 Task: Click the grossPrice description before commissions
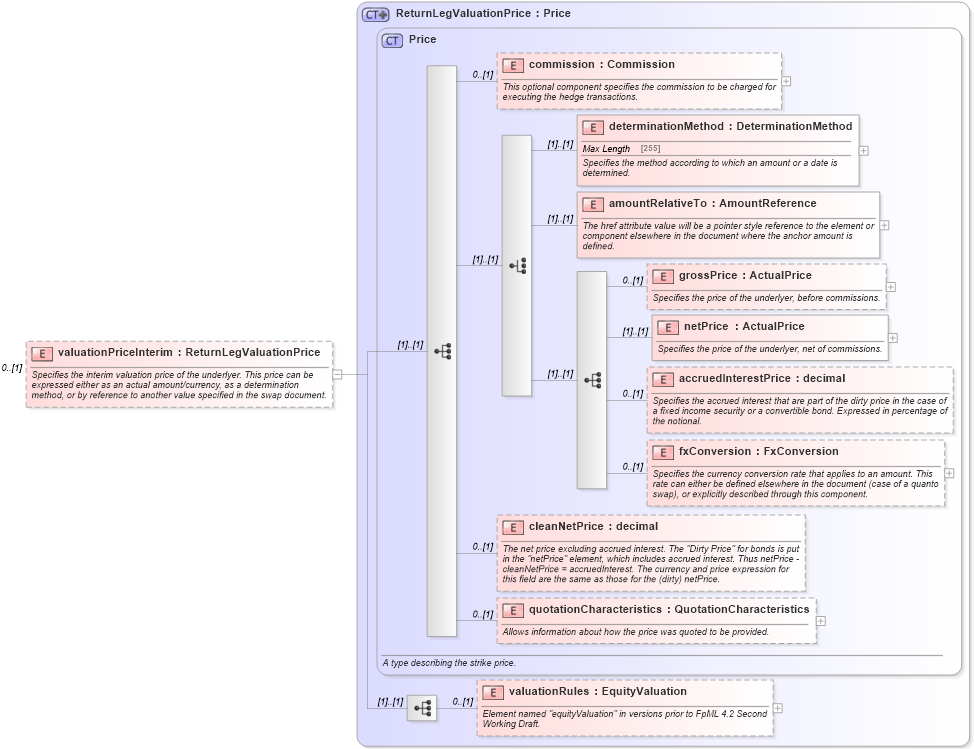767,298
